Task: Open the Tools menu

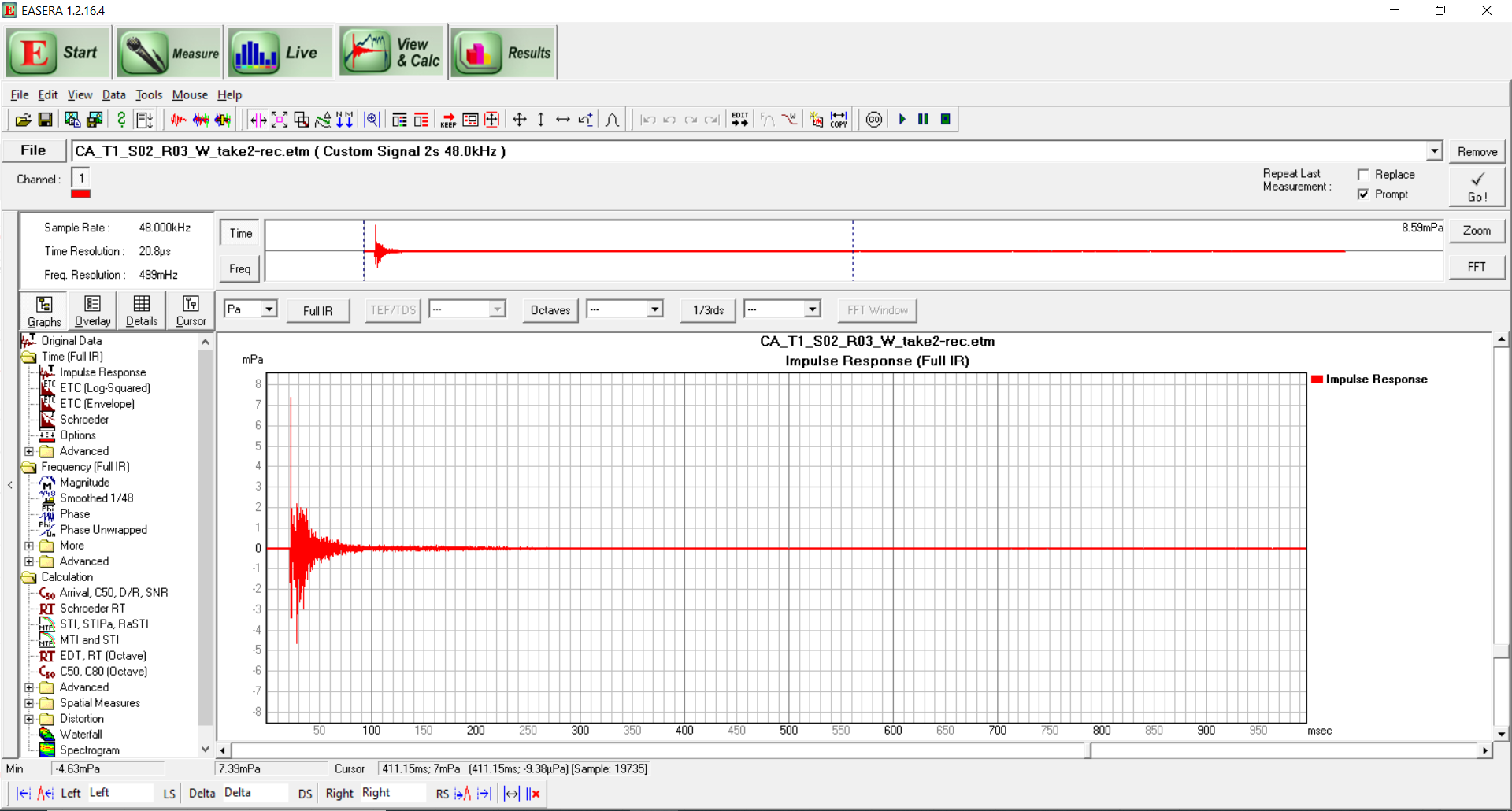Action: (148, 94)
